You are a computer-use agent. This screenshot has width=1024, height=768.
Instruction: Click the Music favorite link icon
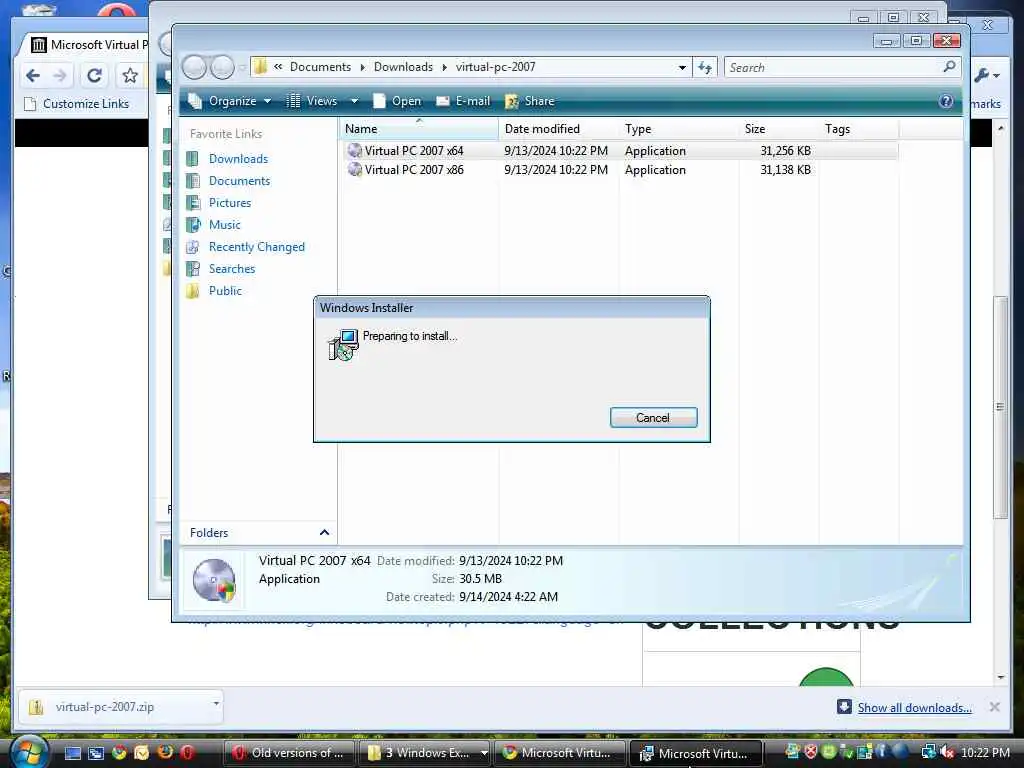(x=193, y=225)
